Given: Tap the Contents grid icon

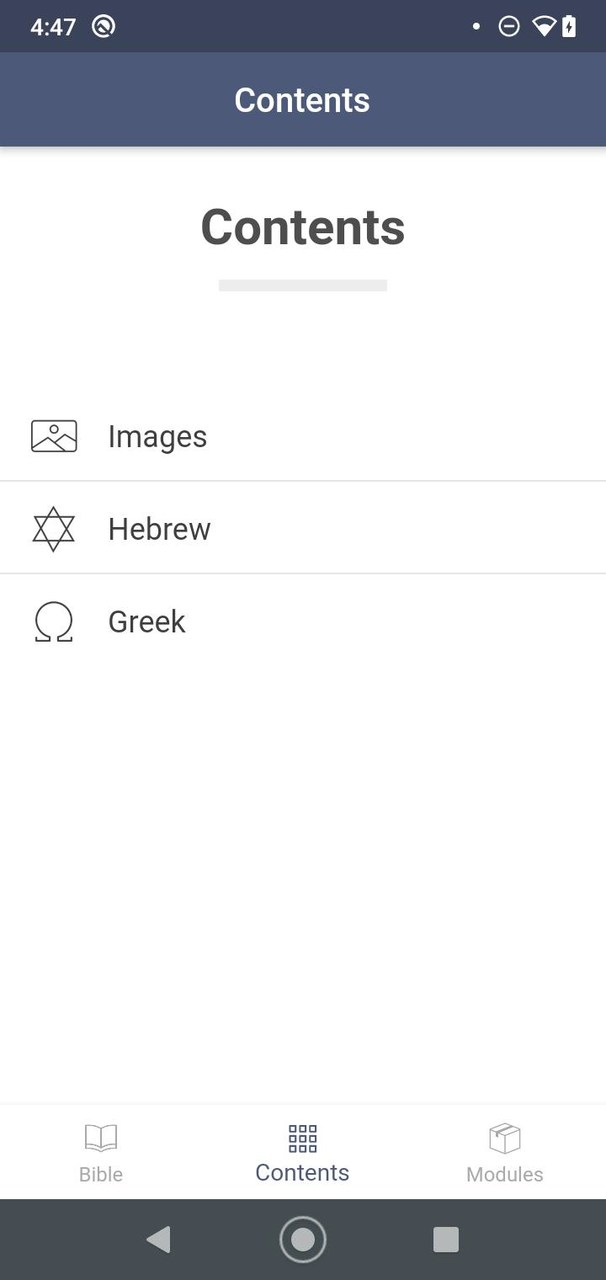Looking at the screenshot, I should coord(302,1138).
